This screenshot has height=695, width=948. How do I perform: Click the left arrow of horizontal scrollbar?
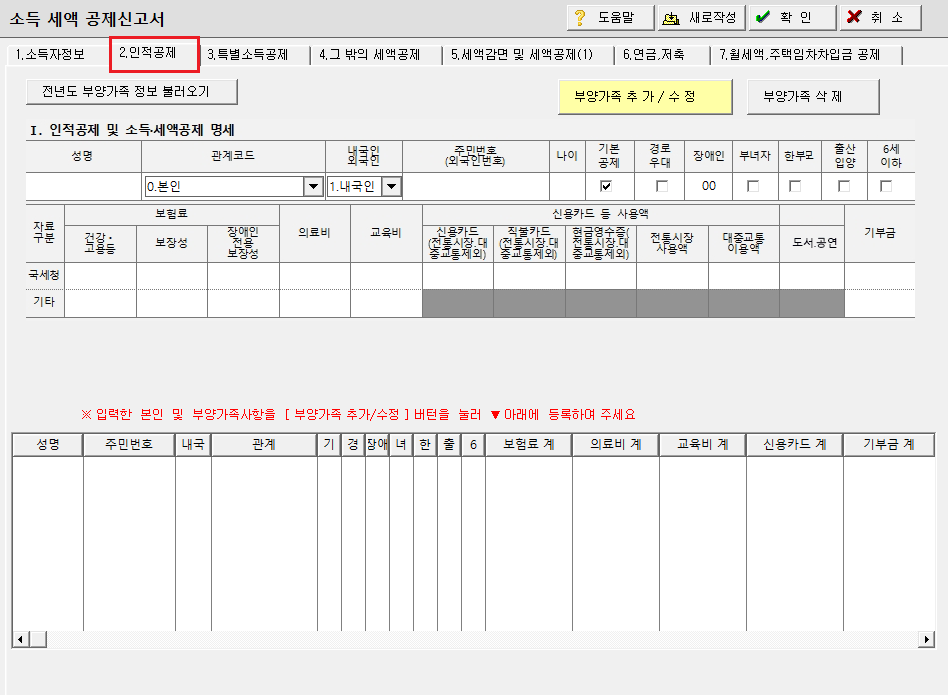tap(21, 639)
